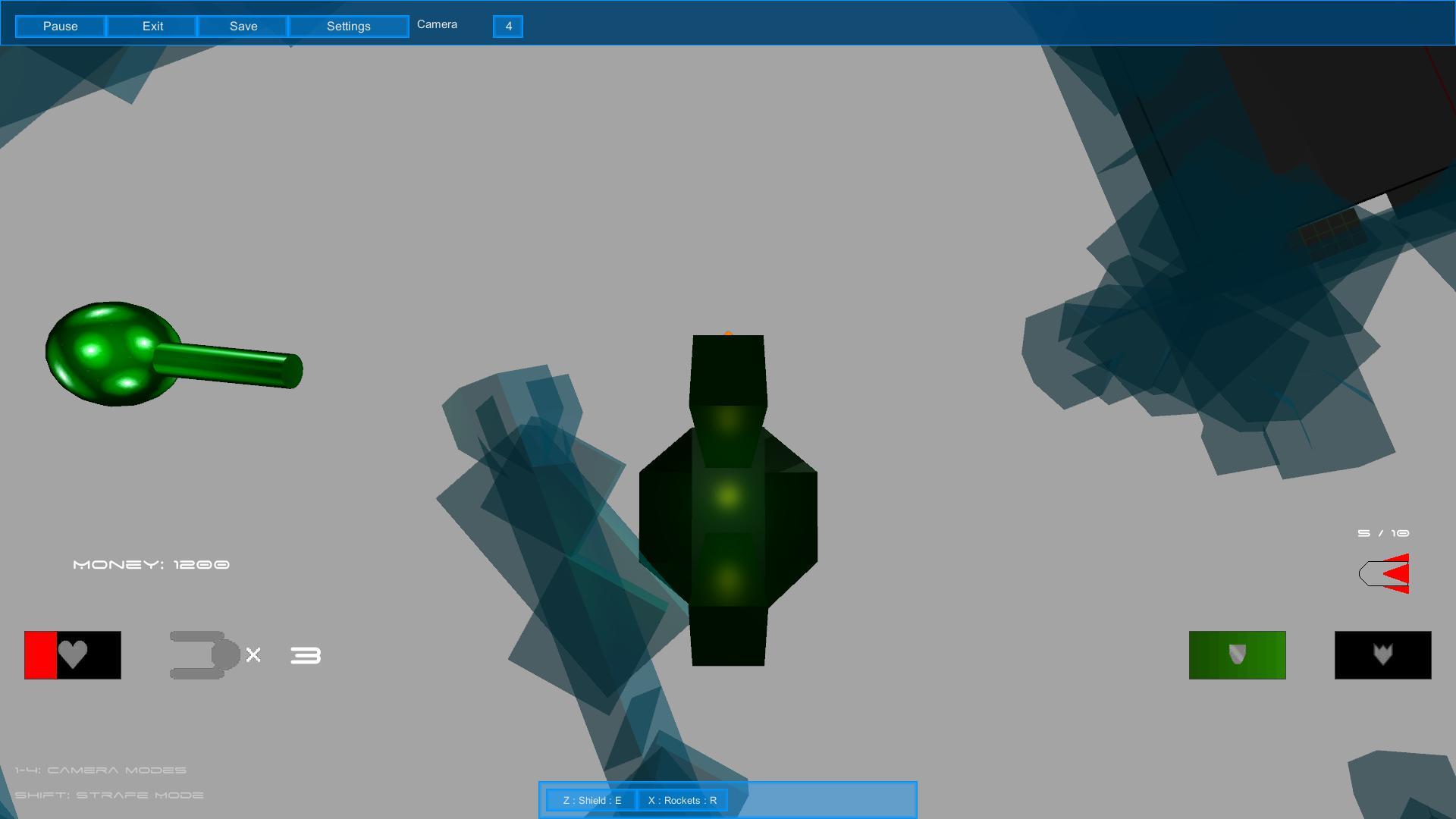Open the Settings menu

tap(348, 27)
